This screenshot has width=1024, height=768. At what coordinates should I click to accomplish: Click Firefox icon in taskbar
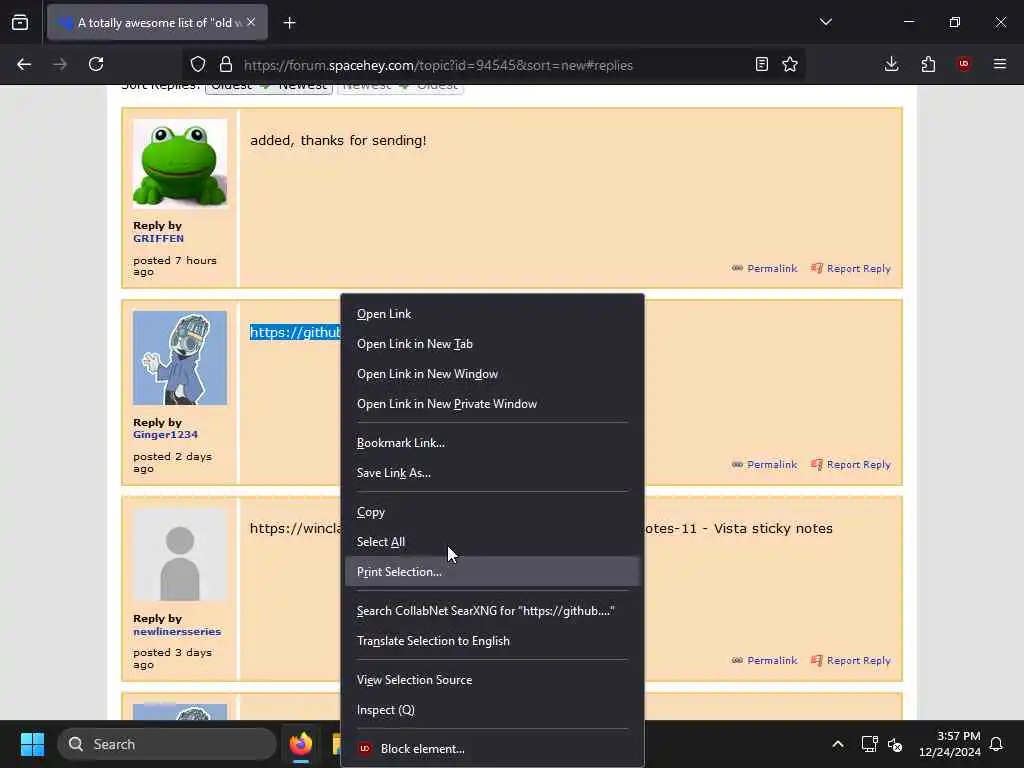(301, 744)
